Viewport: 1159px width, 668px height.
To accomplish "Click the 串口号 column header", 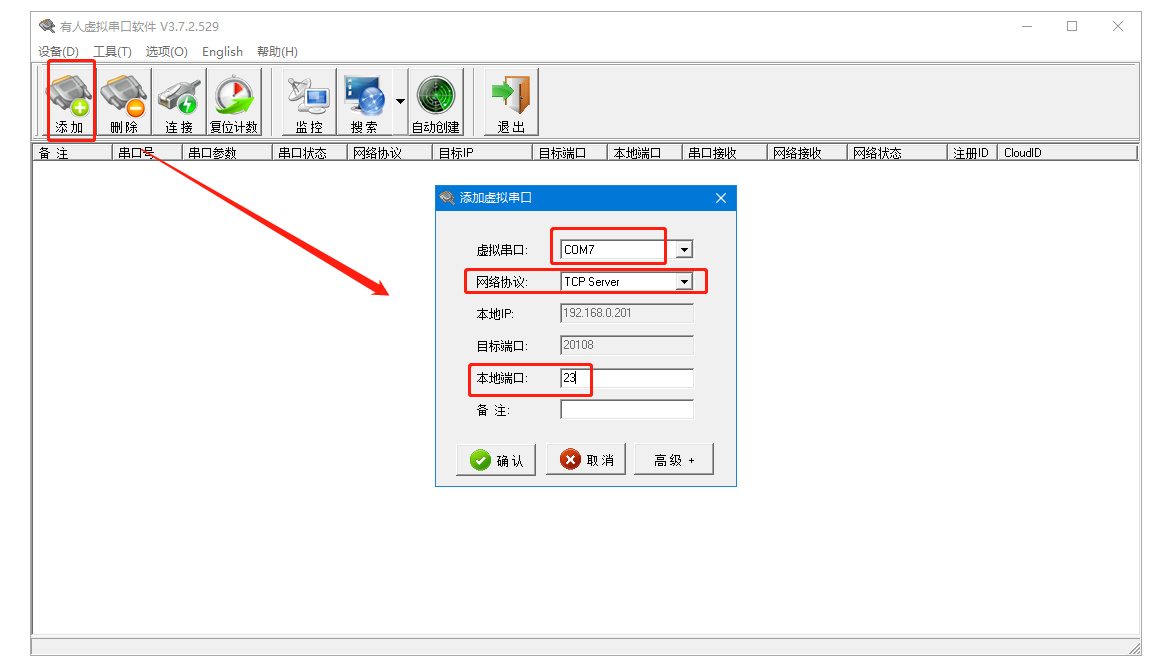I will (x=146, y=153).
